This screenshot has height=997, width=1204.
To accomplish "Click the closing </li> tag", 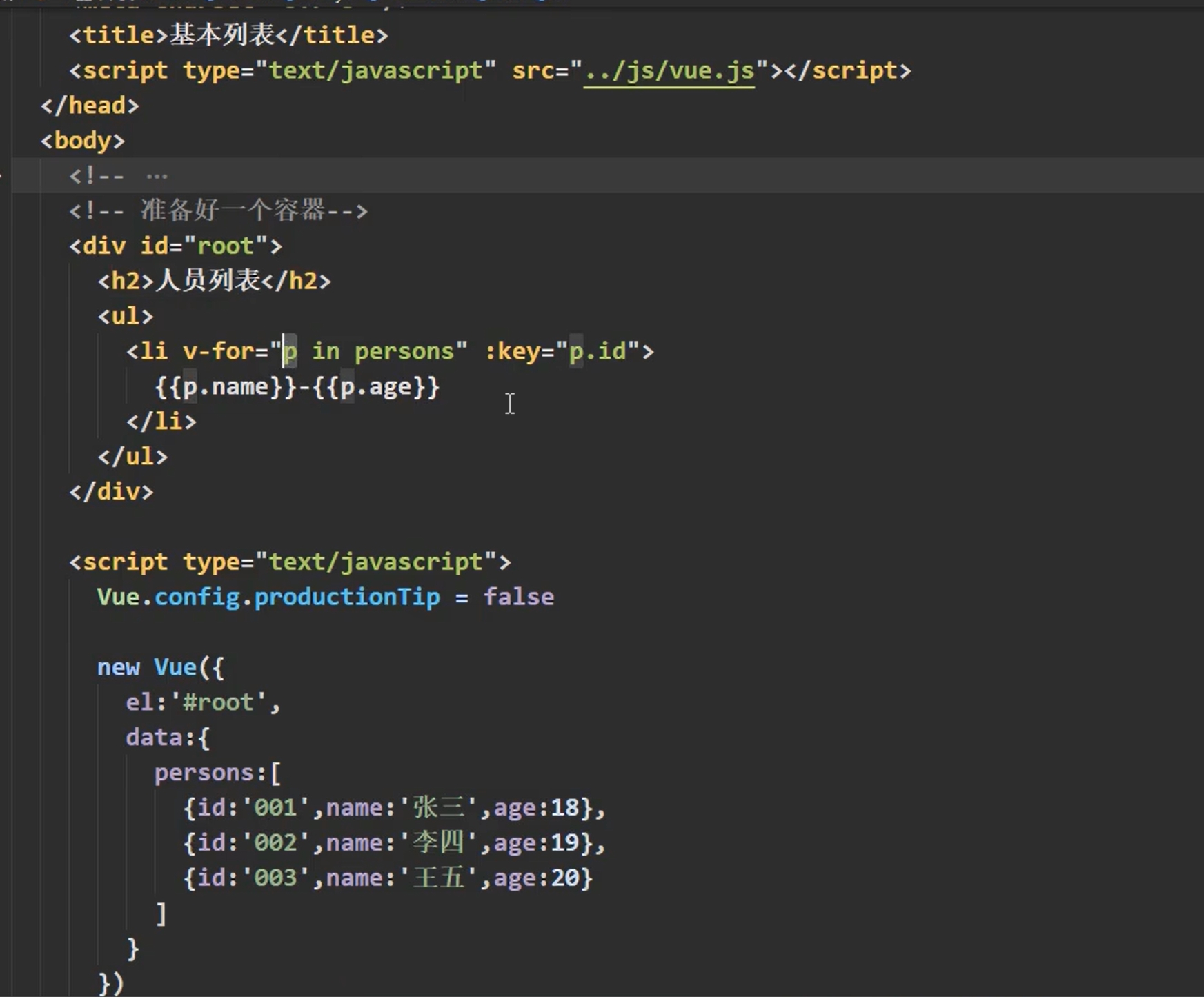I will click(x=161, y=422).
